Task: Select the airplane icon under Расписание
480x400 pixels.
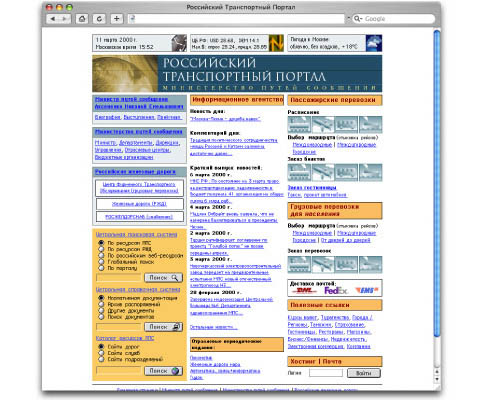Action: tap(323, 124)
